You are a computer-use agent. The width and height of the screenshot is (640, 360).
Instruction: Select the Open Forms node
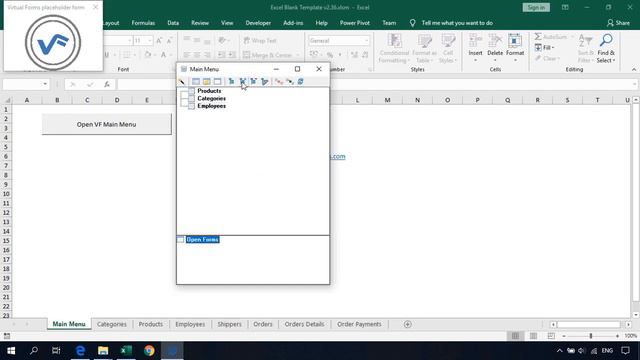point(202,240)
